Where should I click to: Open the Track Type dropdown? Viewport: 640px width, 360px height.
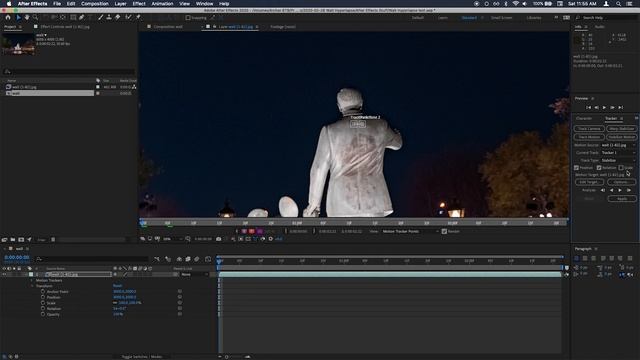pyautogui.click(x=619, y=160)
